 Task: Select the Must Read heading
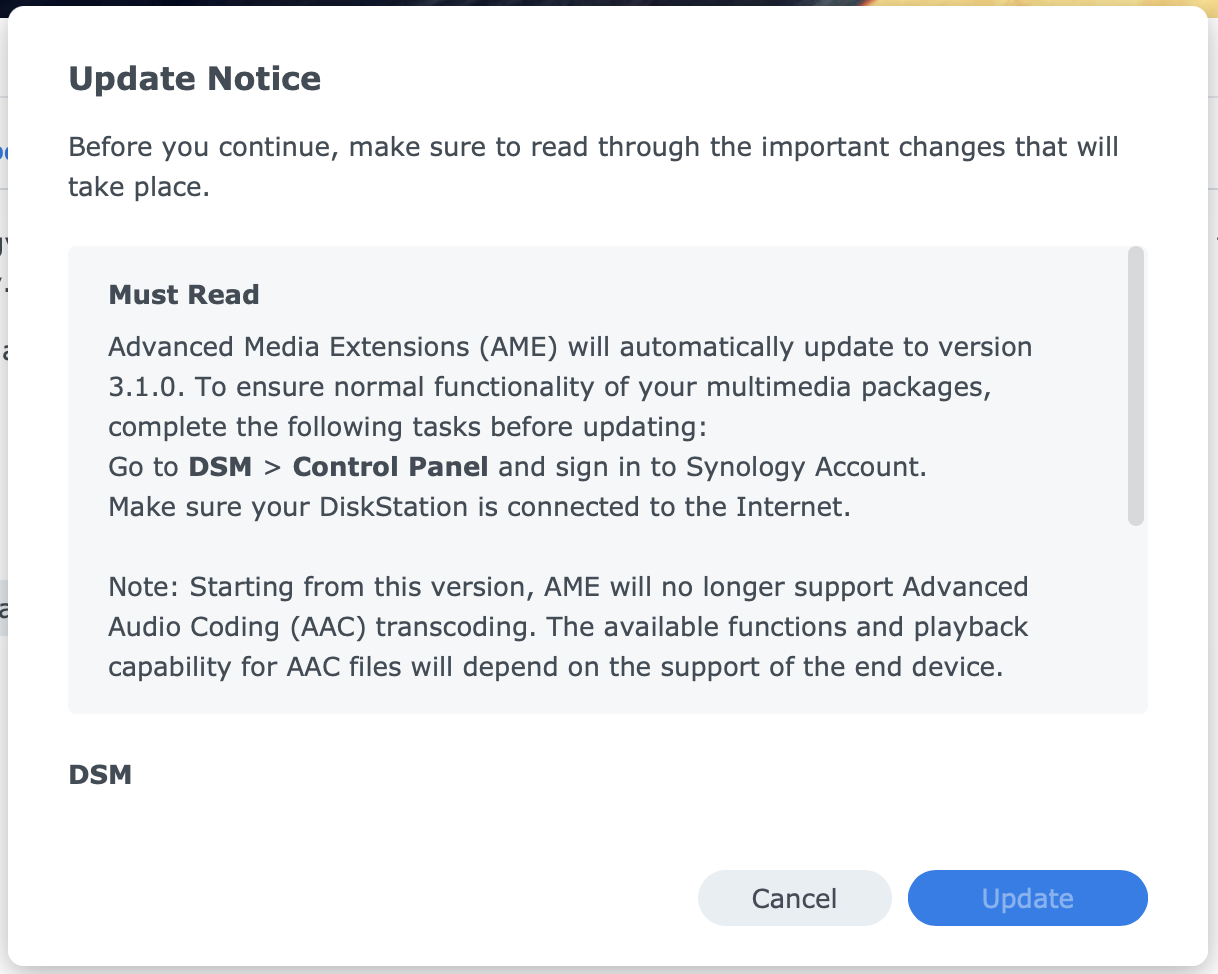point(184,295)
